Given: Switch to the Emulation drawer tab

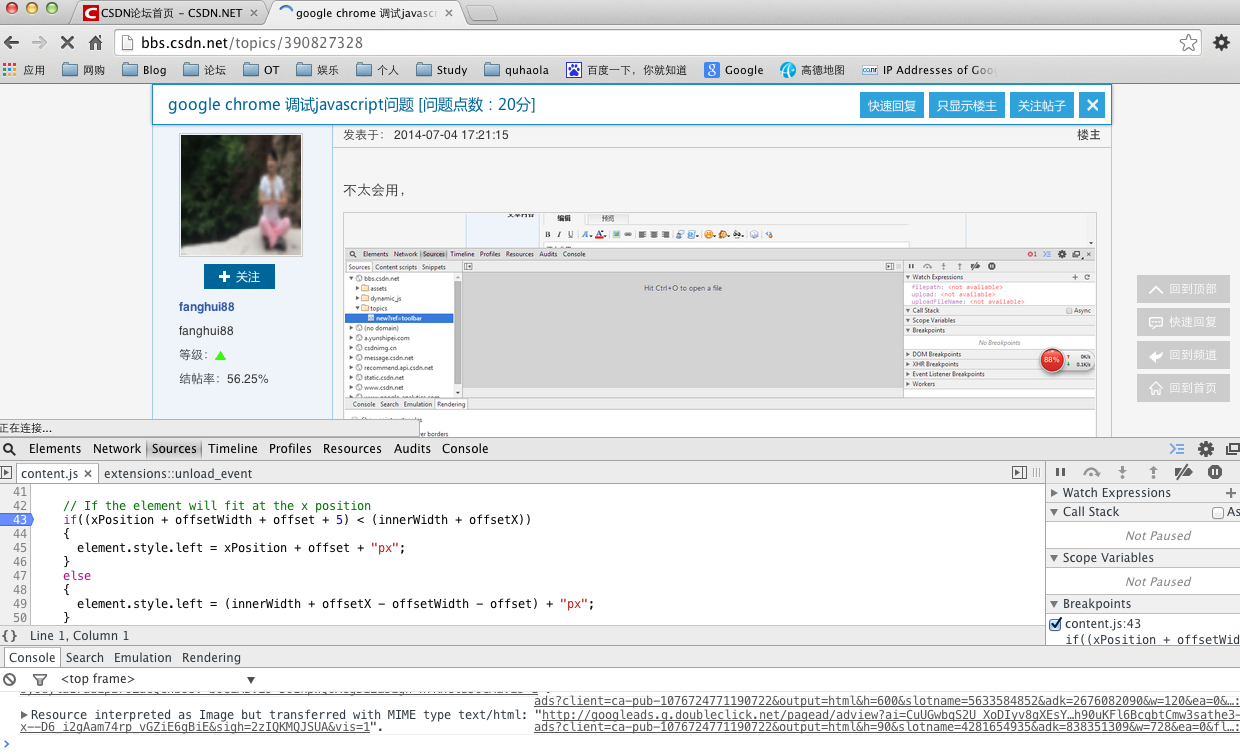Looking at the screenshot, I should [x=143, y=658].
